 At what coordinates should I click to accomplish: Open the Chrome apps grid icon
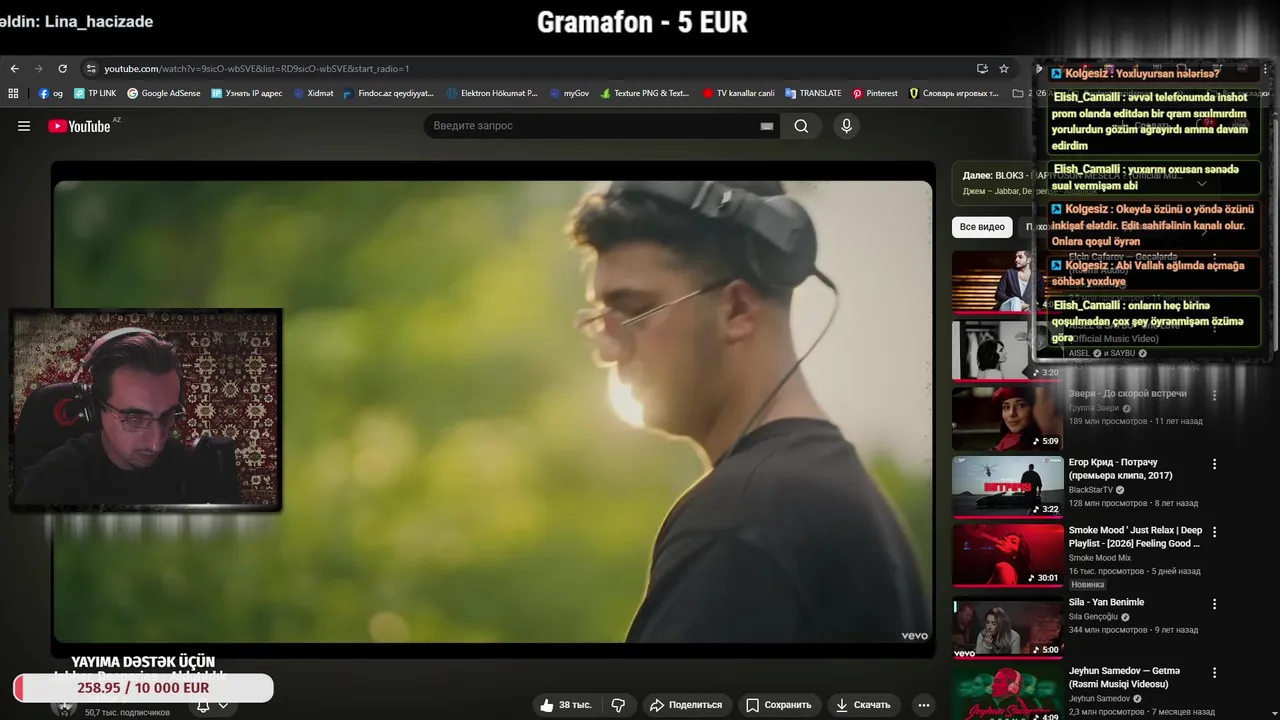[13, 93]
